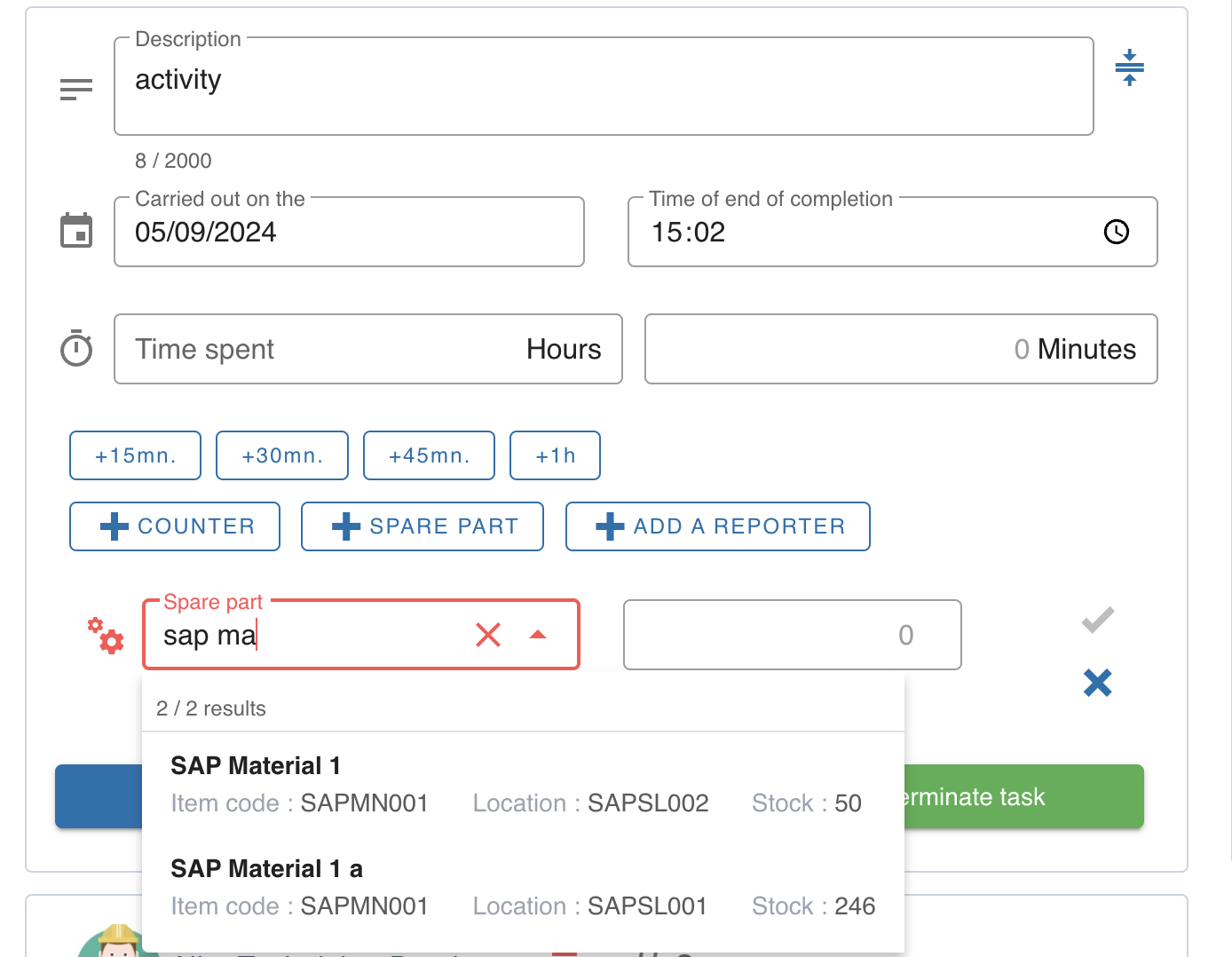Click the +1h button
Screen dimensions: 1232x957
point(555,455)
